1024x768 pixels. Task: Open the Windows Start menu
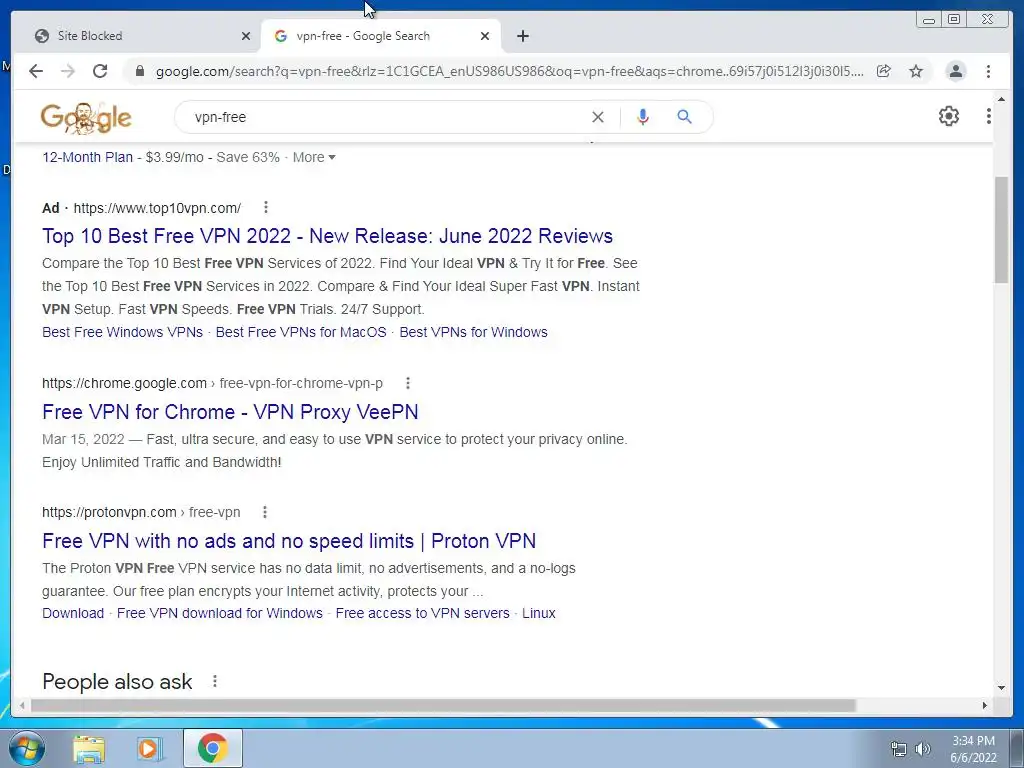click(x=26, y=748)
